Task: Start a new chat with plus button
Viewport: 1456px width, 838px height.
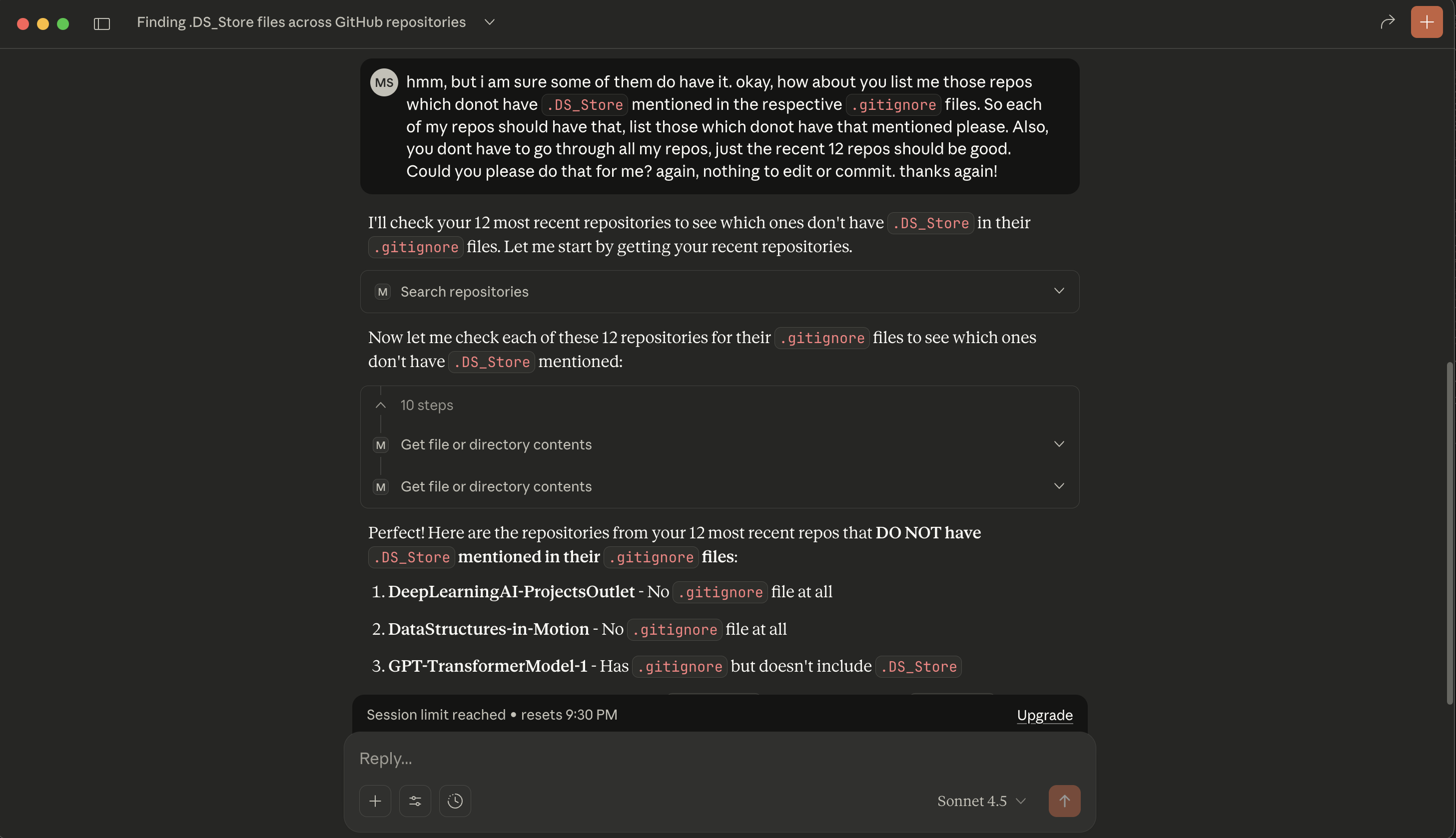Action: [x=1426, y=22]
